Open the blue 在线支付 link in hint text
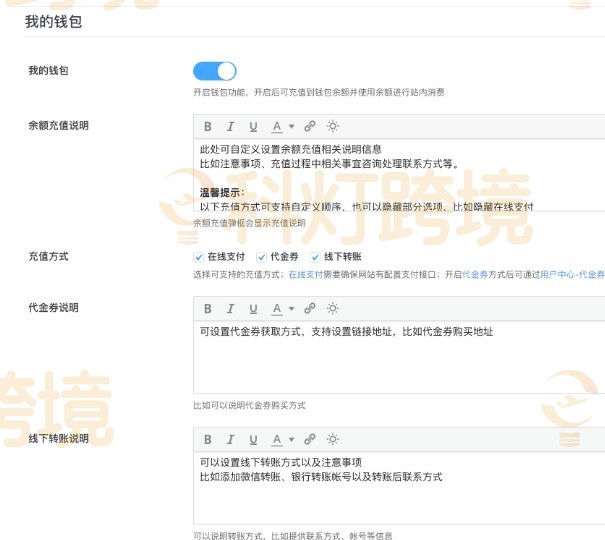The image size is (605, 540). click(x=305, y=275)
